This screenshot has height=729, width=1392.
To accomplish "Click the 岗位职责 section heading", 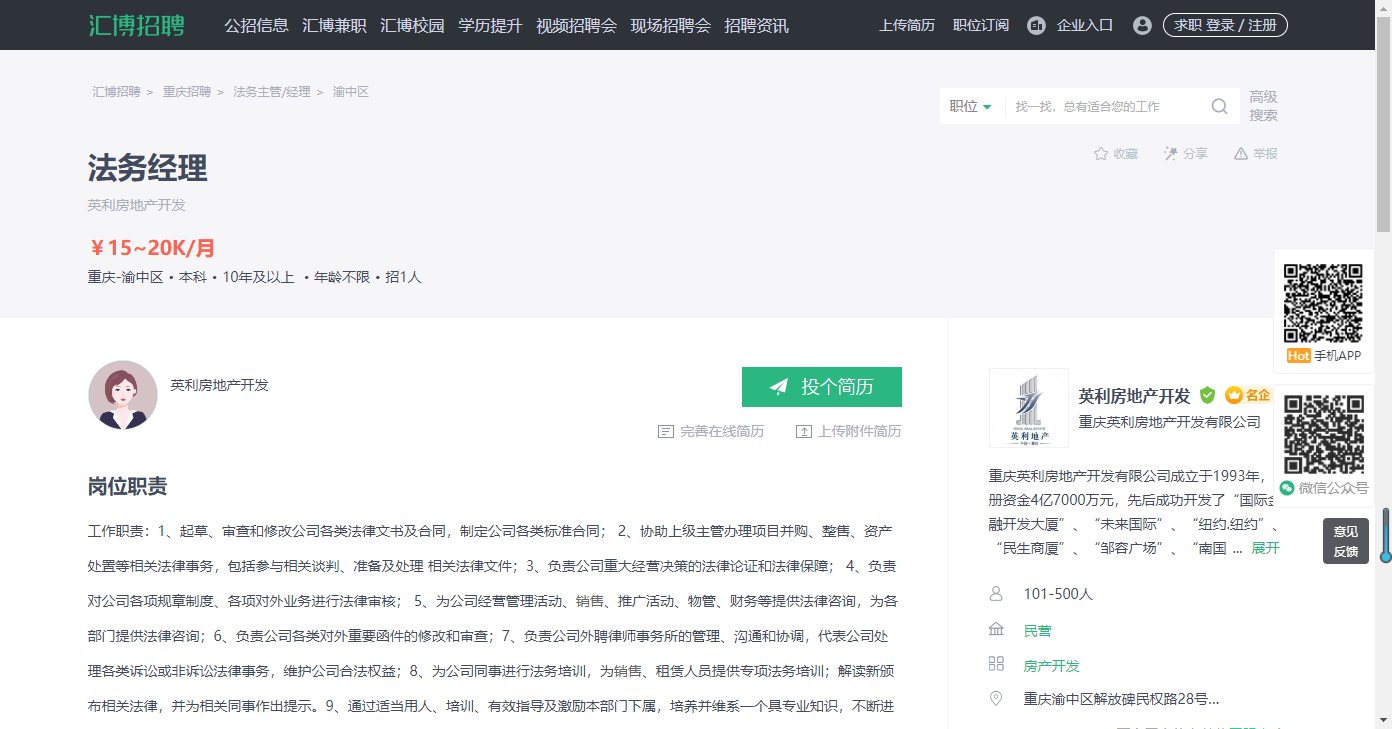I will 128,487.
